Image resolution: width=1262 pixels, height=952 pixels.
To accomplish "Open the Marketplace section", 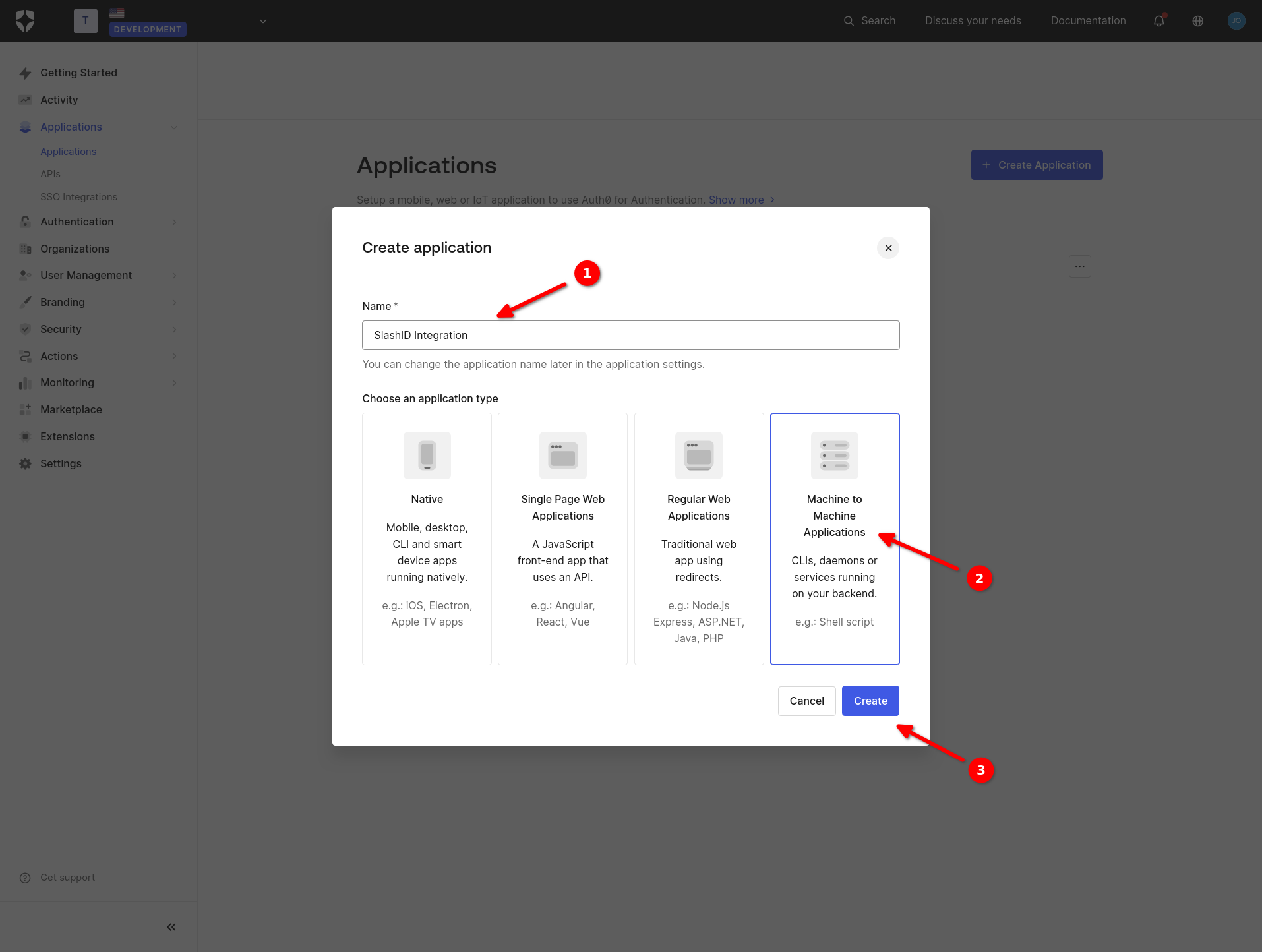I will [x=71, y=409].
